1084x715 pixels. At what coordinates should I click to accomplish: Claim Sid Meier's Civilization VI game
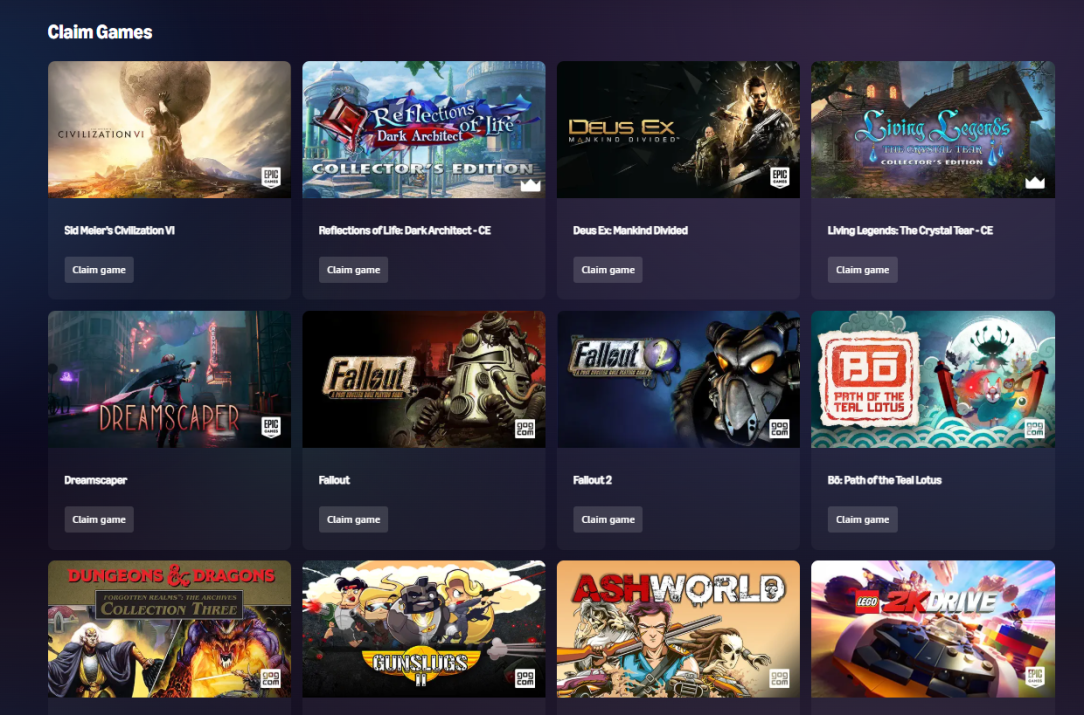(x=99, y=270)
